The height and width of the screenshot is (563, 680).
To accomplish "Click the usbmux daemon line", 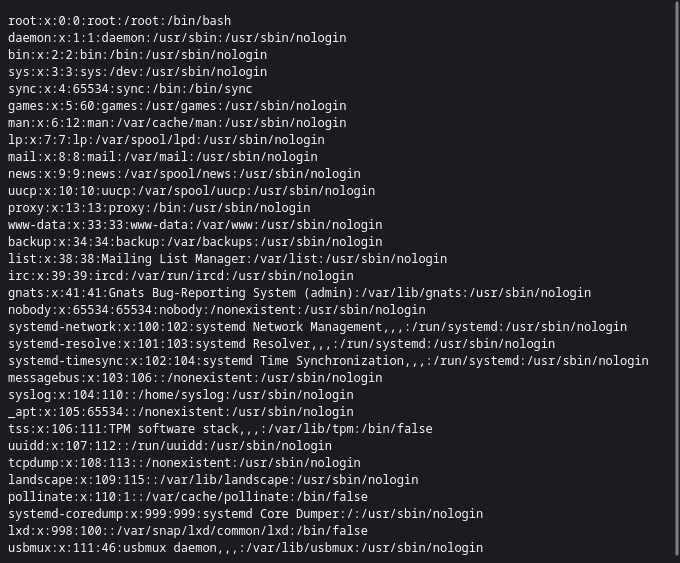I will click(x=245, y=548).
